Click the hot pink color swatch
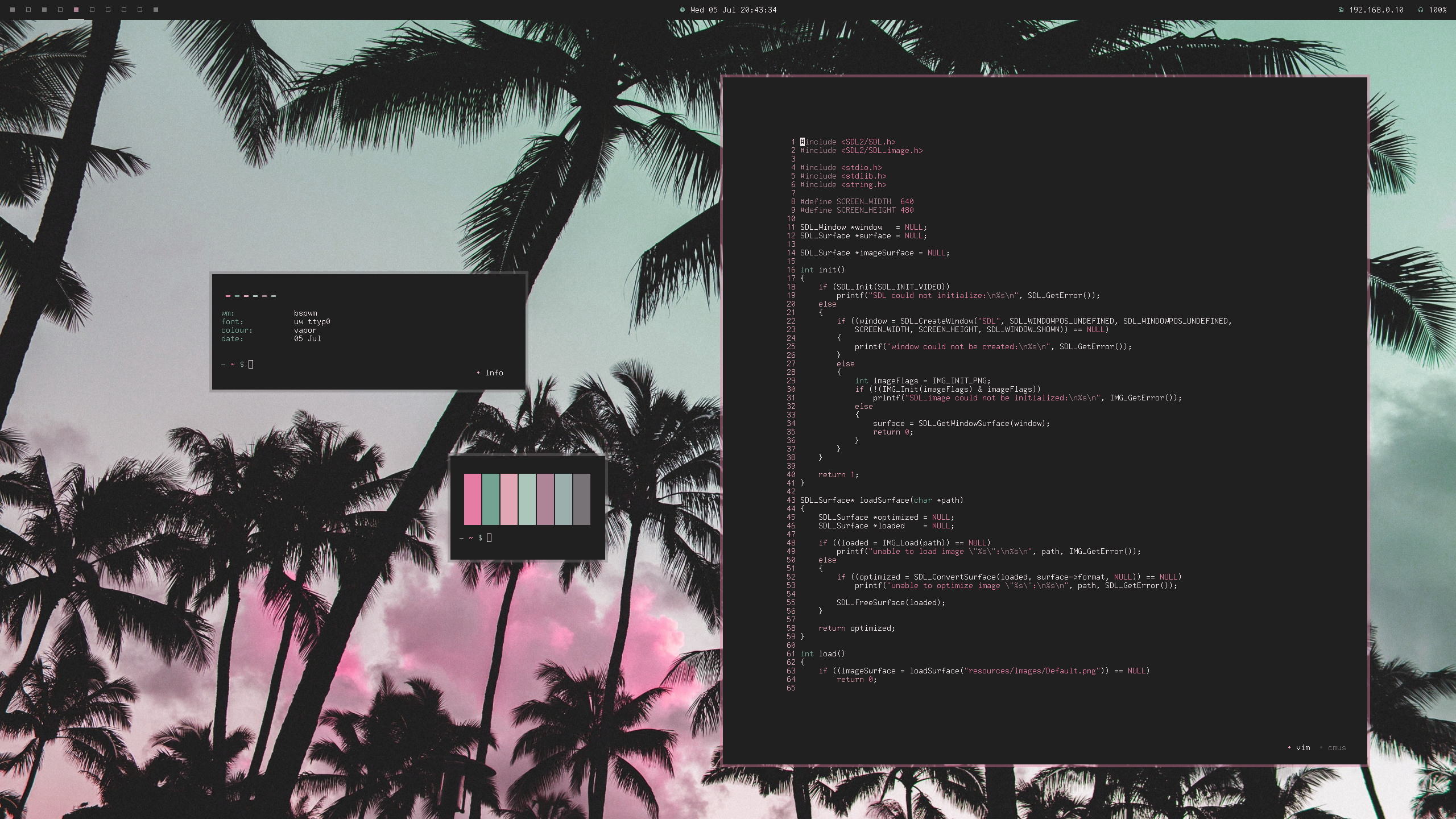1456x819 pixels. click(472, 499)
